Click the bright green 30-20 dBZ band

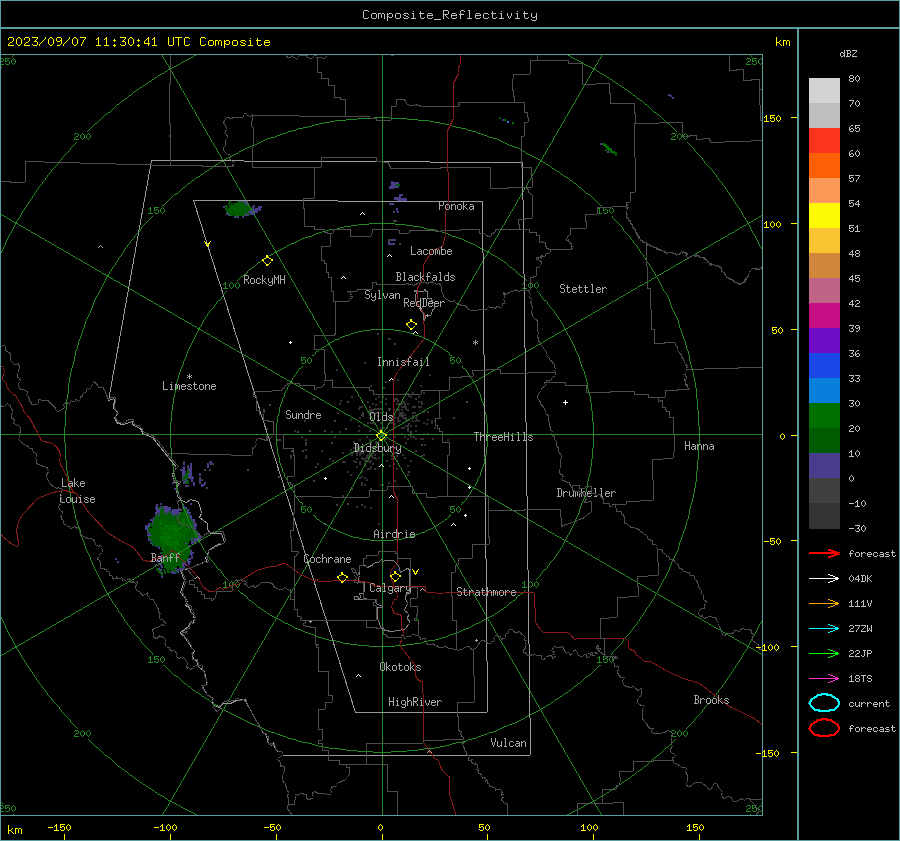824,416
